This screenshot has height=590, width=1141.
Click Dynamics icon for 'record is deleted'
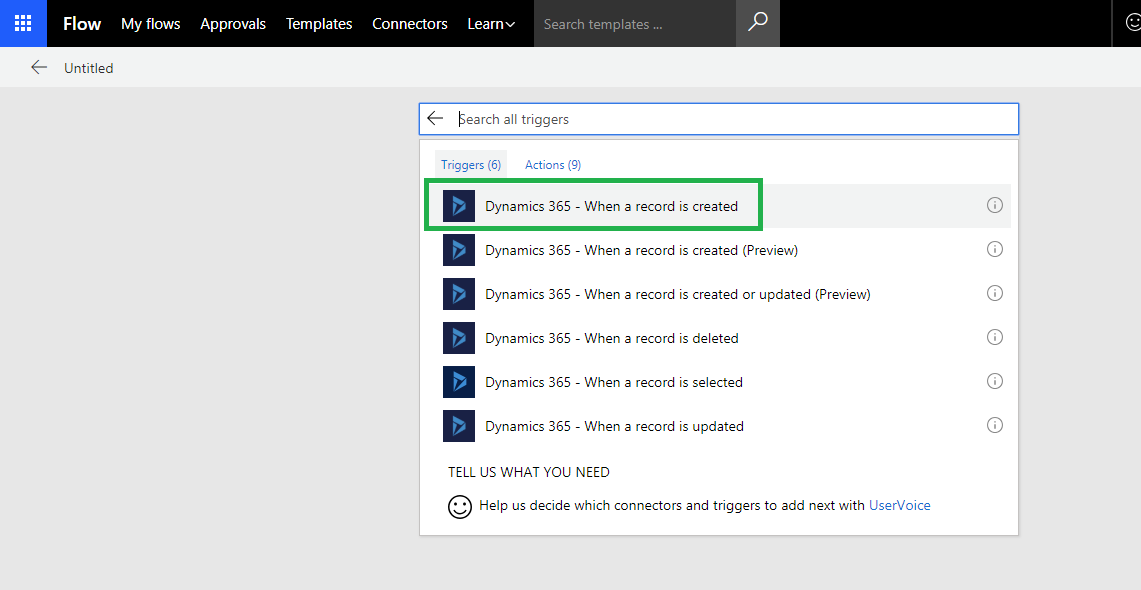pyautogui.click(x=459, y=338)
